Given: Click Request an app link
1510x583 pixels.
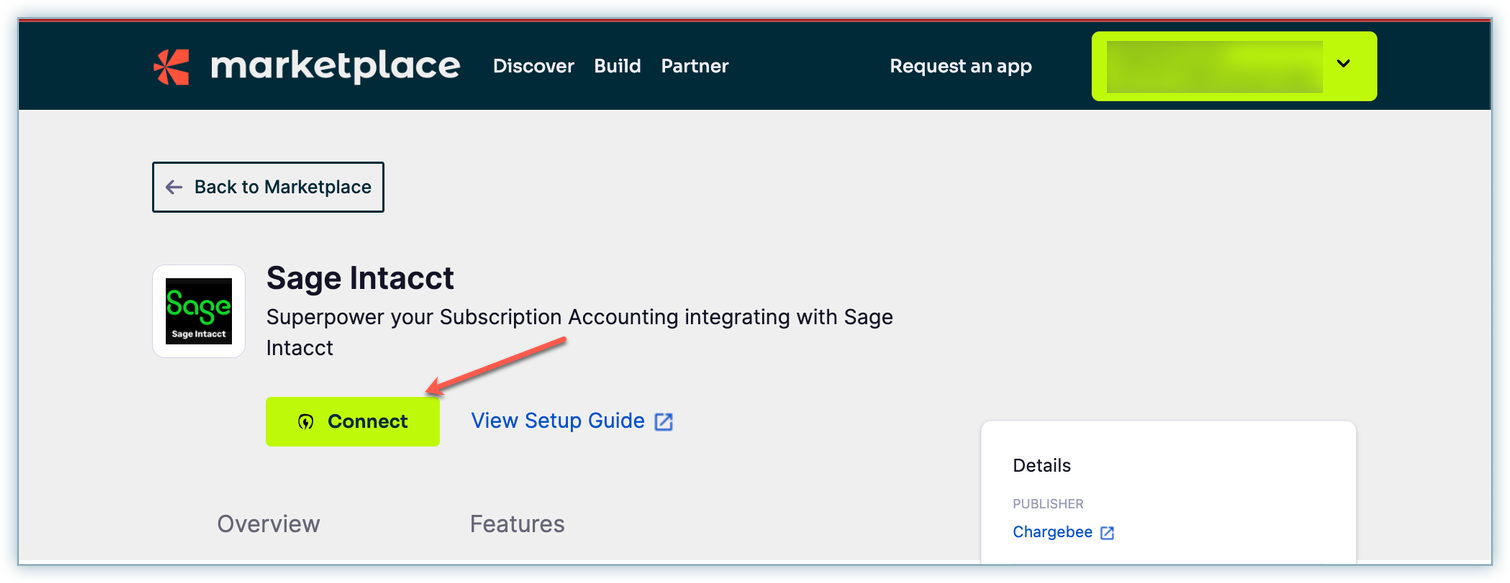Looking at the screenshot, I should (960, 66).
